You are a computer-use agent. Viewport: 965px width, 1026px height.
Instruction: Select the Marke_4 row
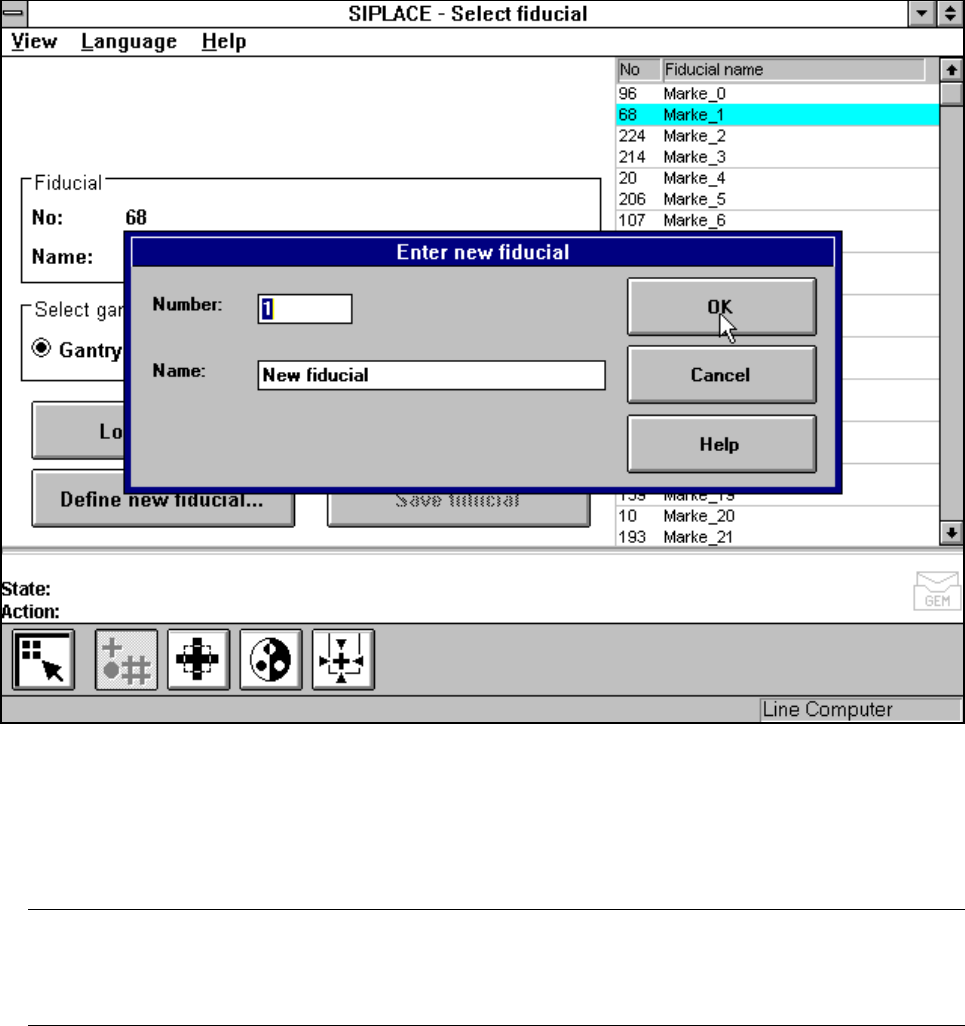click(777, 178)
